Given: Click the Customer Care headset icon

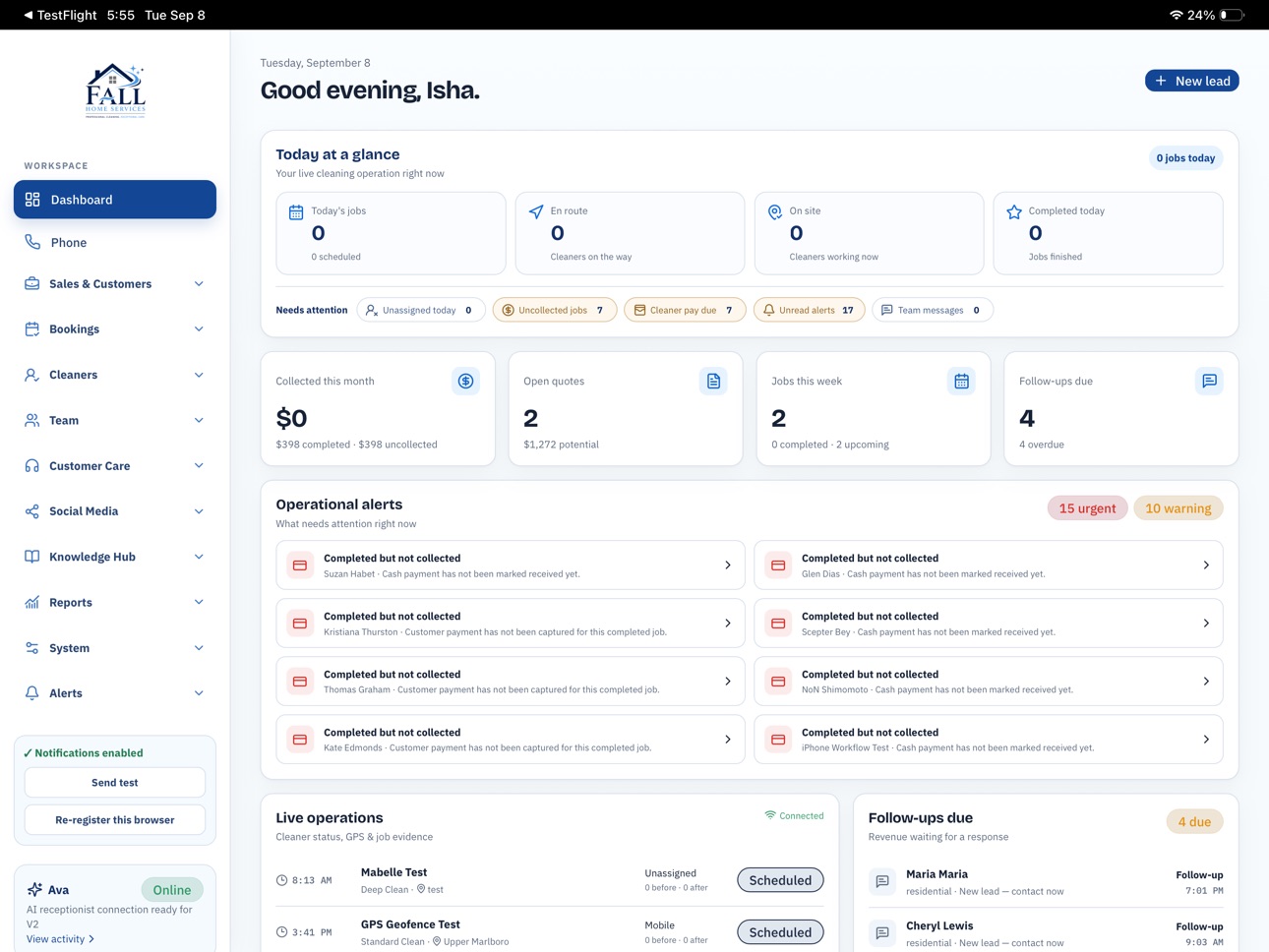Looking at the screenshot, I should point(32,466).
